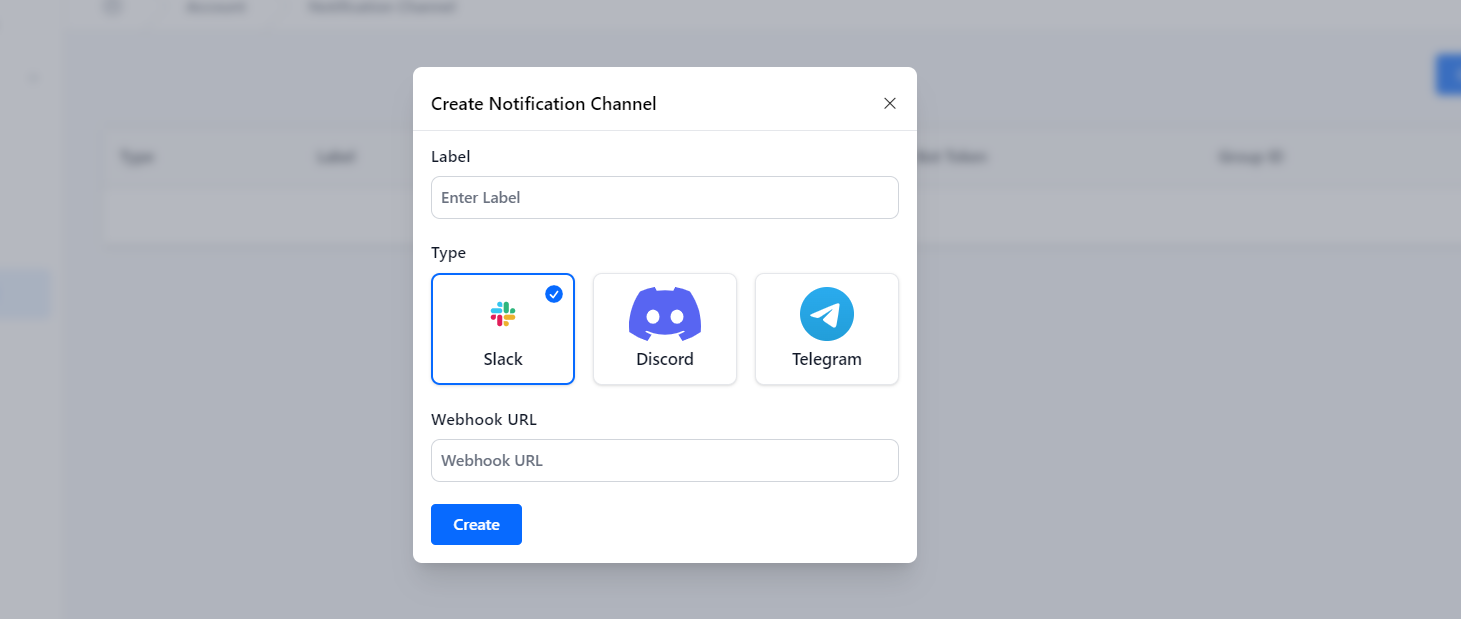Pick Telegram as the notification type
The width and height of the screenshot is (1461, 619).
click(827, 329)
